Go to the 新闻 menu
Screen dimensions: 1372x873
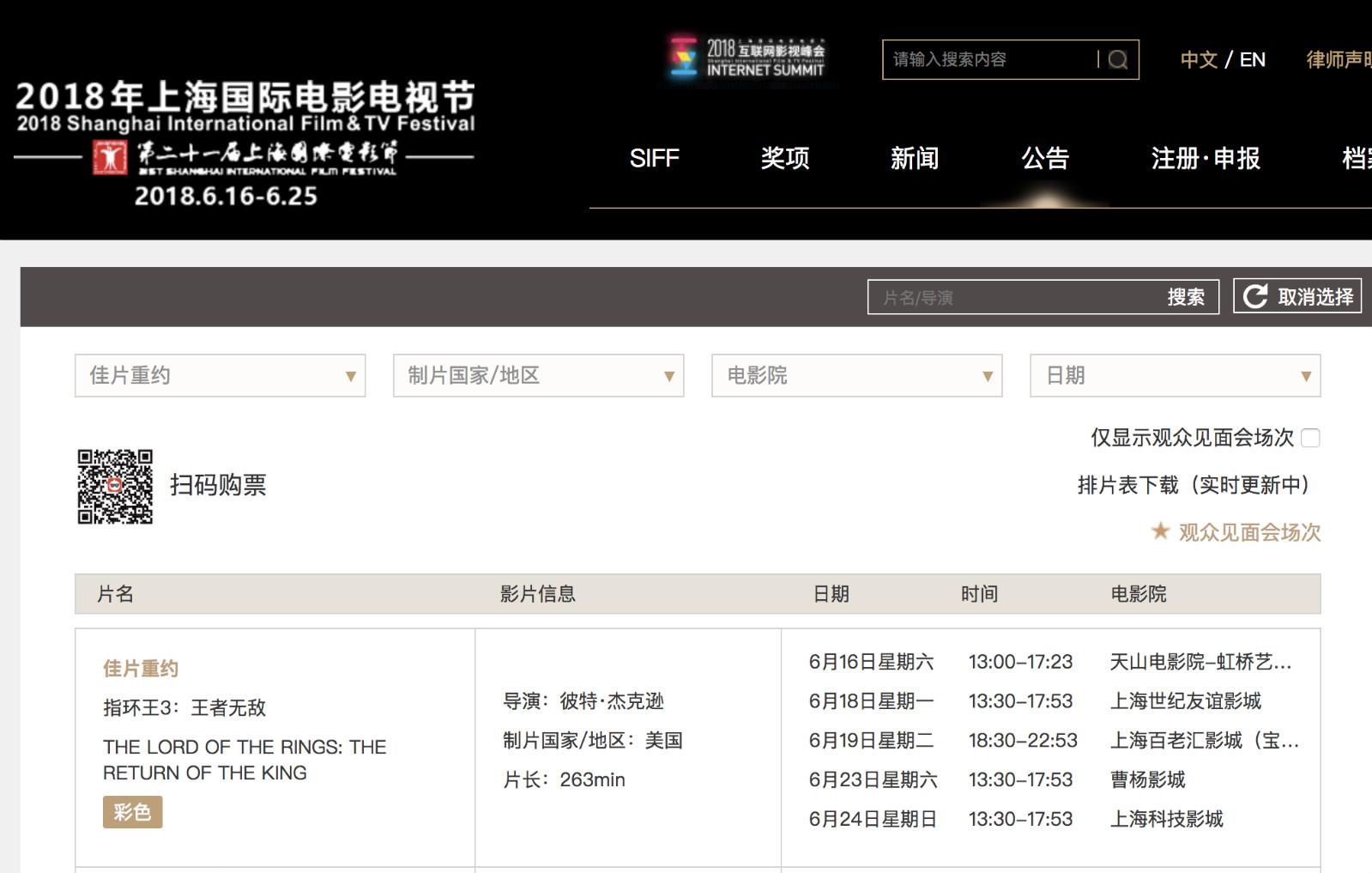pos(915,158)
